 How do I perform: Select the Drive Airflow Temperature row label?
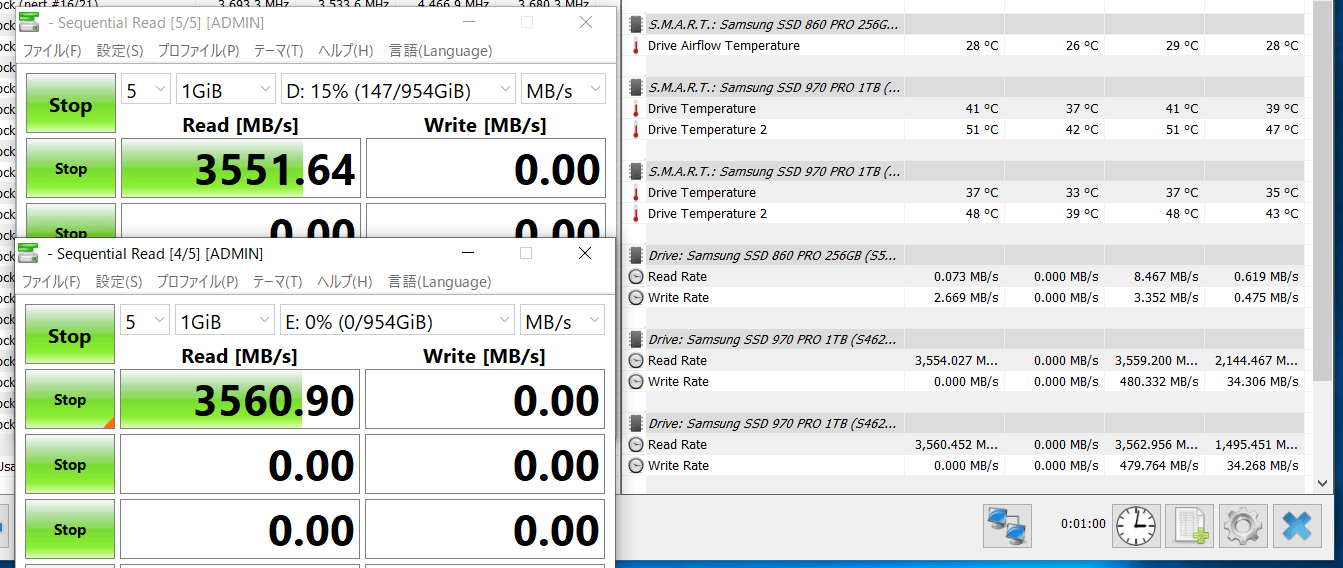pos(724,46)
